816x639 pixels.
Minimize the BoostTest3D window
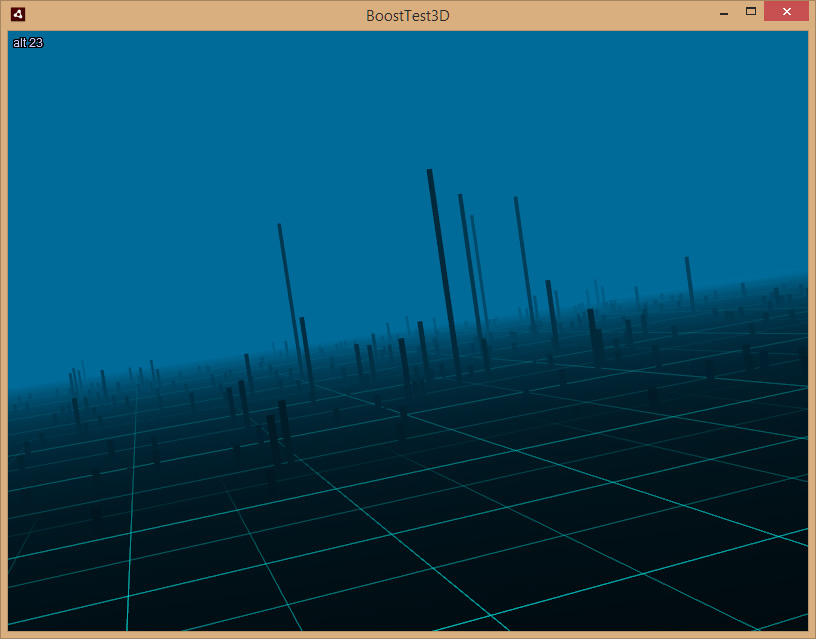pyautogui.click(x=724, y=12)
